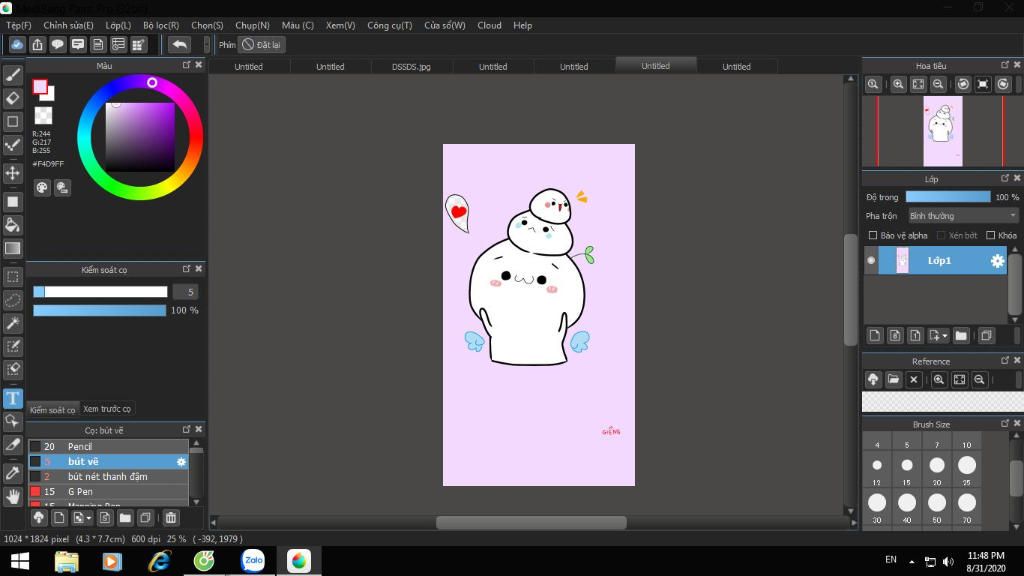Open the Chỉnh sửa(E) menu
The height and width of the screenshot is (576, 1024).
coord(69,25)
